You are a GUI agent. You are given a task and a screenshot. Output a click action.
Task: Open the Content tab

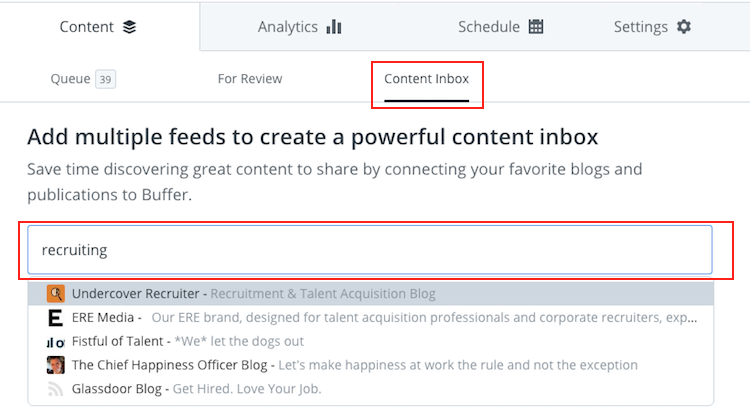coord(98,27)
